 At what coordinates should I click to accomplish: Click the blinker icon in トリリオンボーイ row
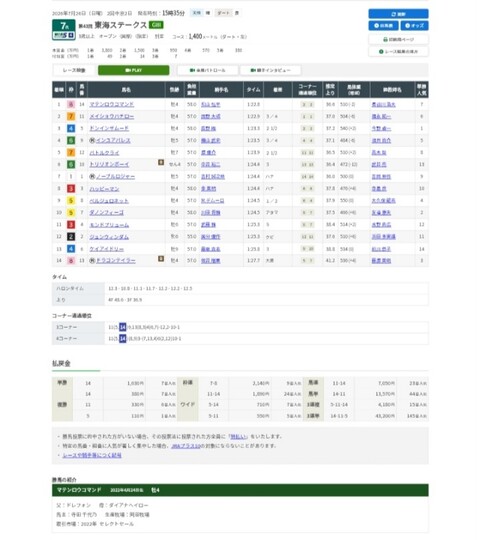pos(161,162)
